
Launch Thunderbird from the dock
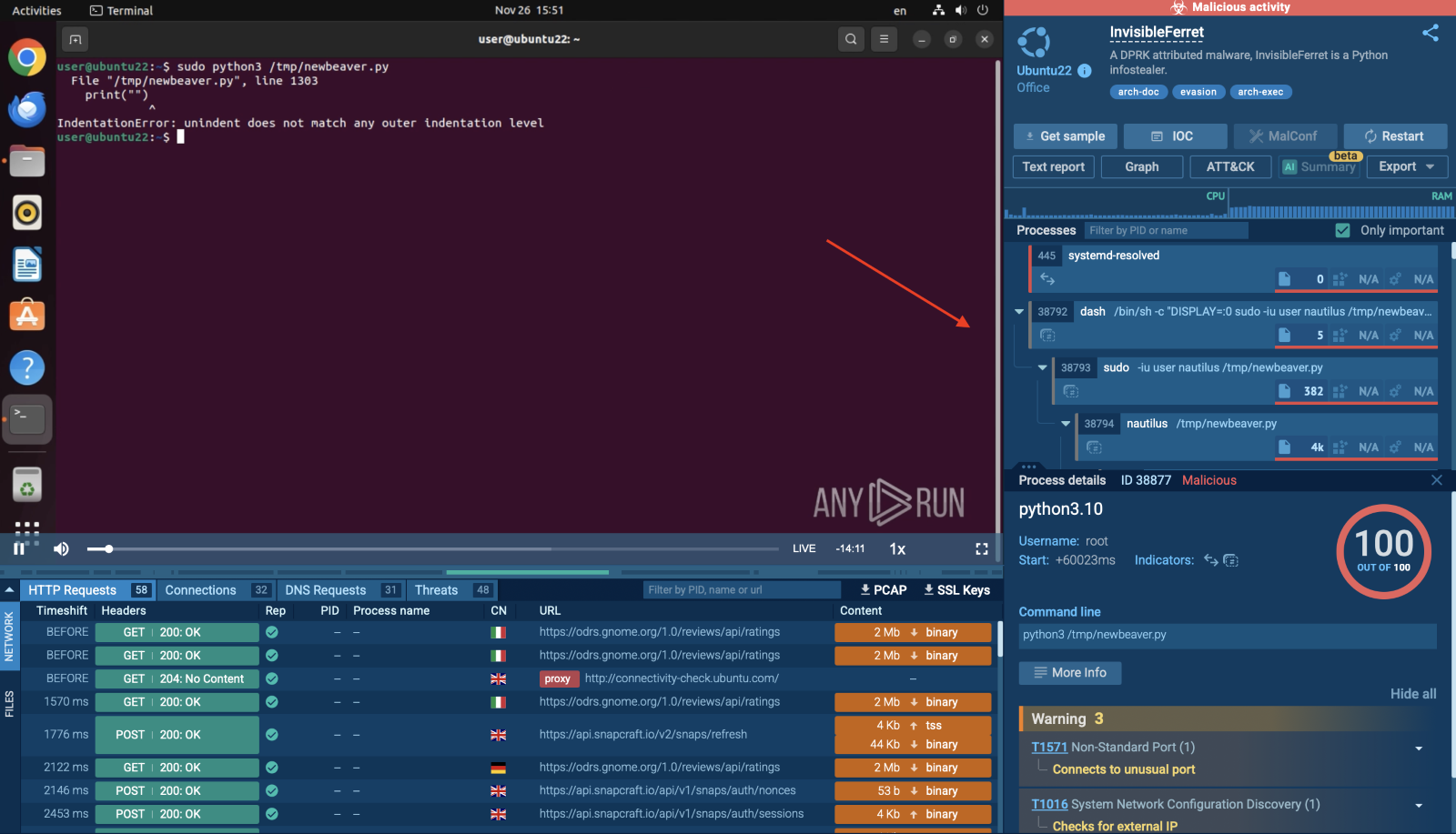[x=27, y=110]
